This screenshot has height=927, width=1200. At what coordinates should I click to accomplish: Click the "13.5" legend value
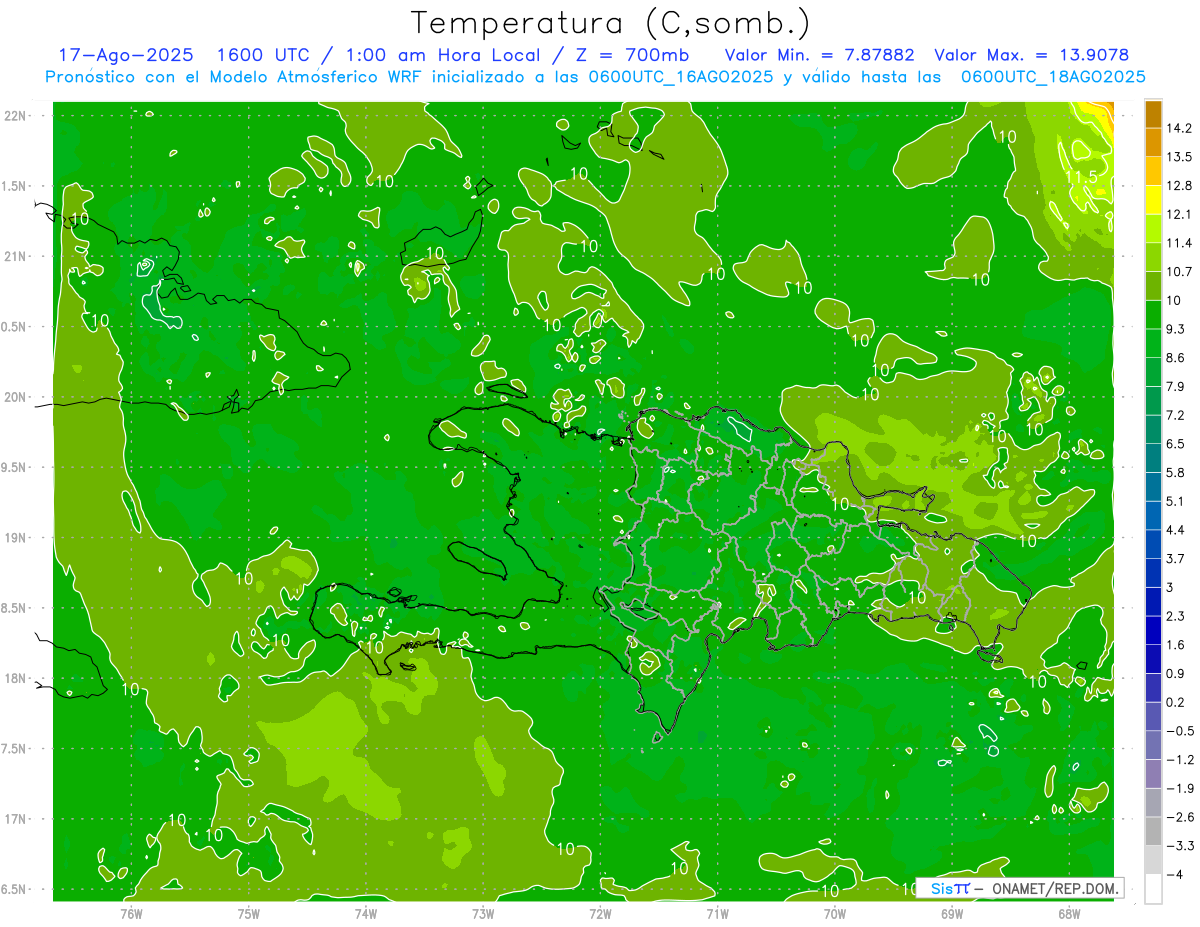pos(1180,157)
